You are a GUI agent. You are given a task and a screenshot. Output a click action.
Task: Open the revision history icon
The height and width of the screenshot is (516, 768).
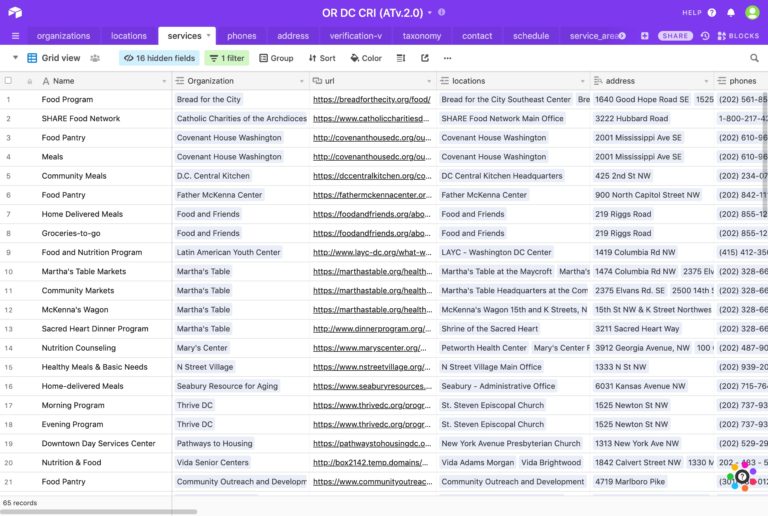pos(705,36)
